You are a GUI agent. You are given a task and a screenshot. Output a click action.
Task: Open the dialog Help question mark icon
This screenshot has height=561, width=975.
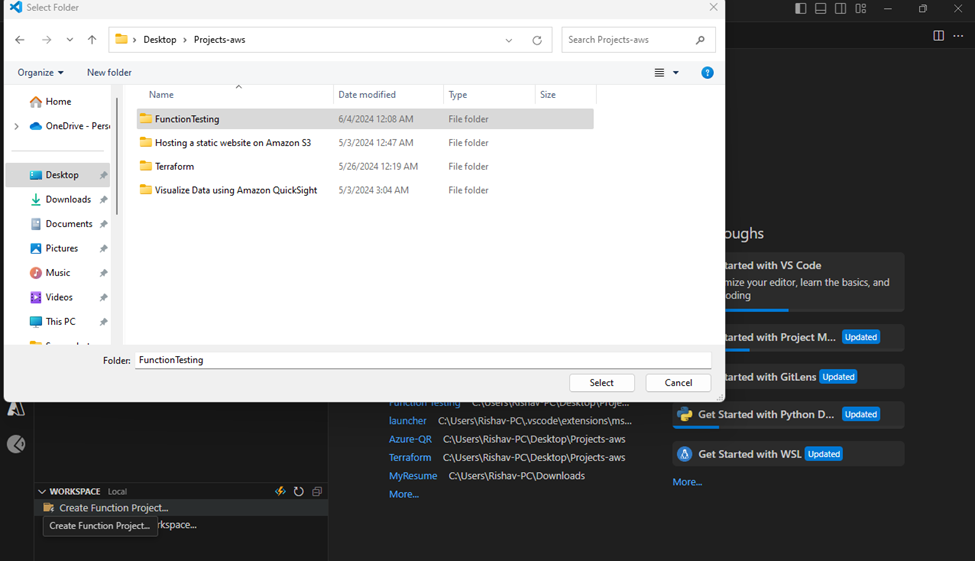pyautogui.click(x=707, y=73)
